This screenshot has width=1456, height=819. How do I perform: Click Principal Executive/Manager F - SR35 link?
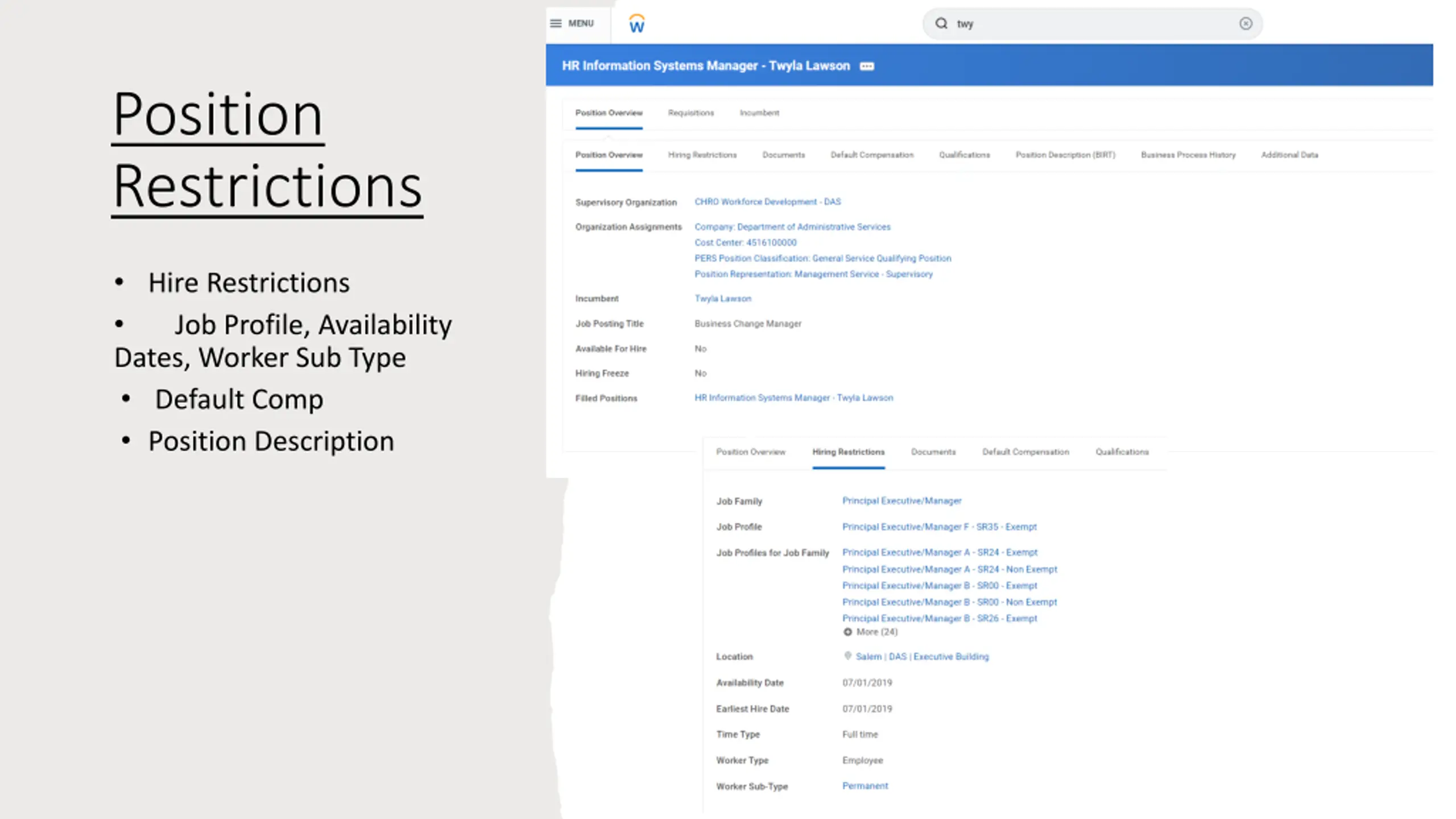click(x=939, y=527)
